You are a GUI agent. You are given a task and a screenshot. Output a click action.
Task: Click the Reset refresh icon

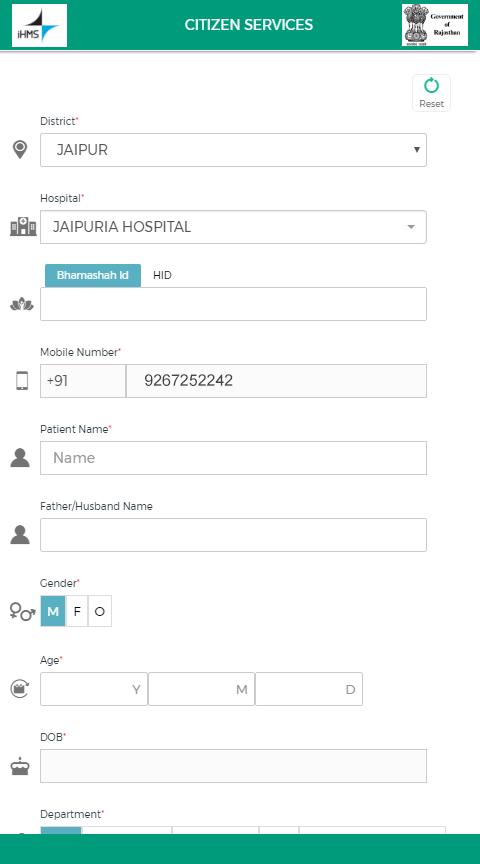[x=431, y=86]
